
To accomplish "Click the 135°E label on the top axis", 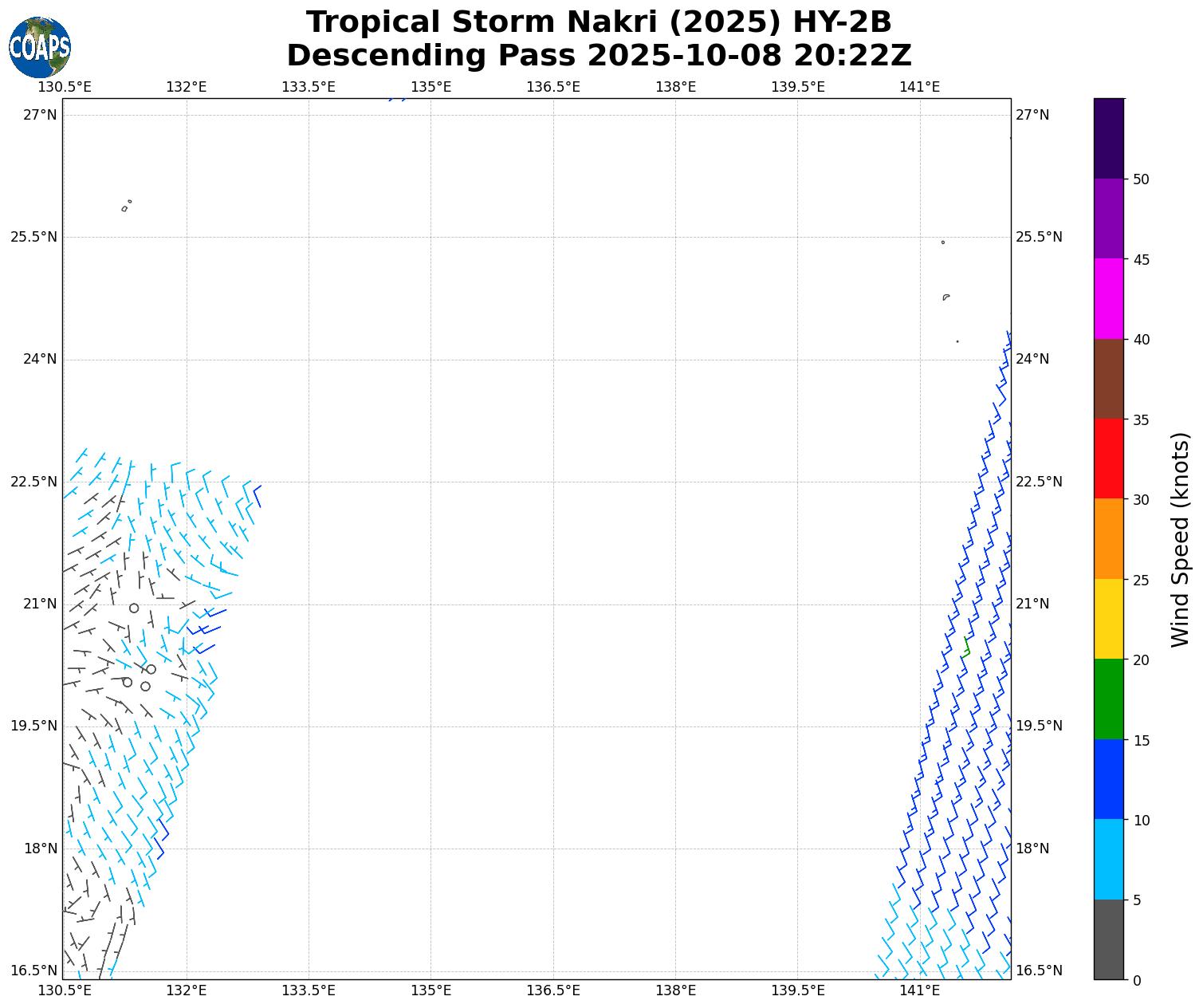I will click(x=430, y=87).
